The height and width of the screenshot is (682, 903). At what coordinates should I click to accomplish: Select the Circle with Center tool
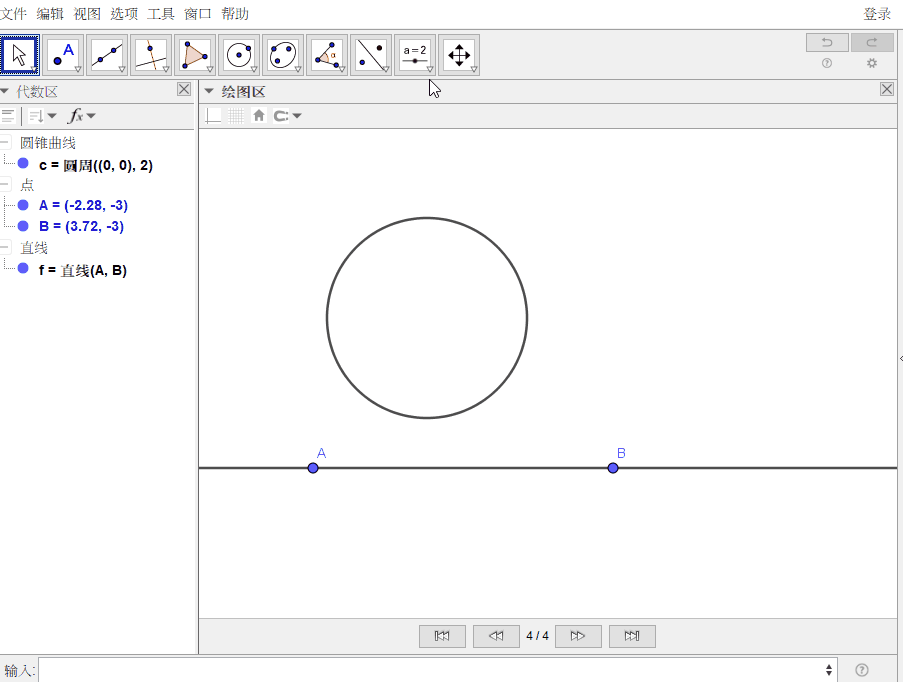(x=238, y=54)
